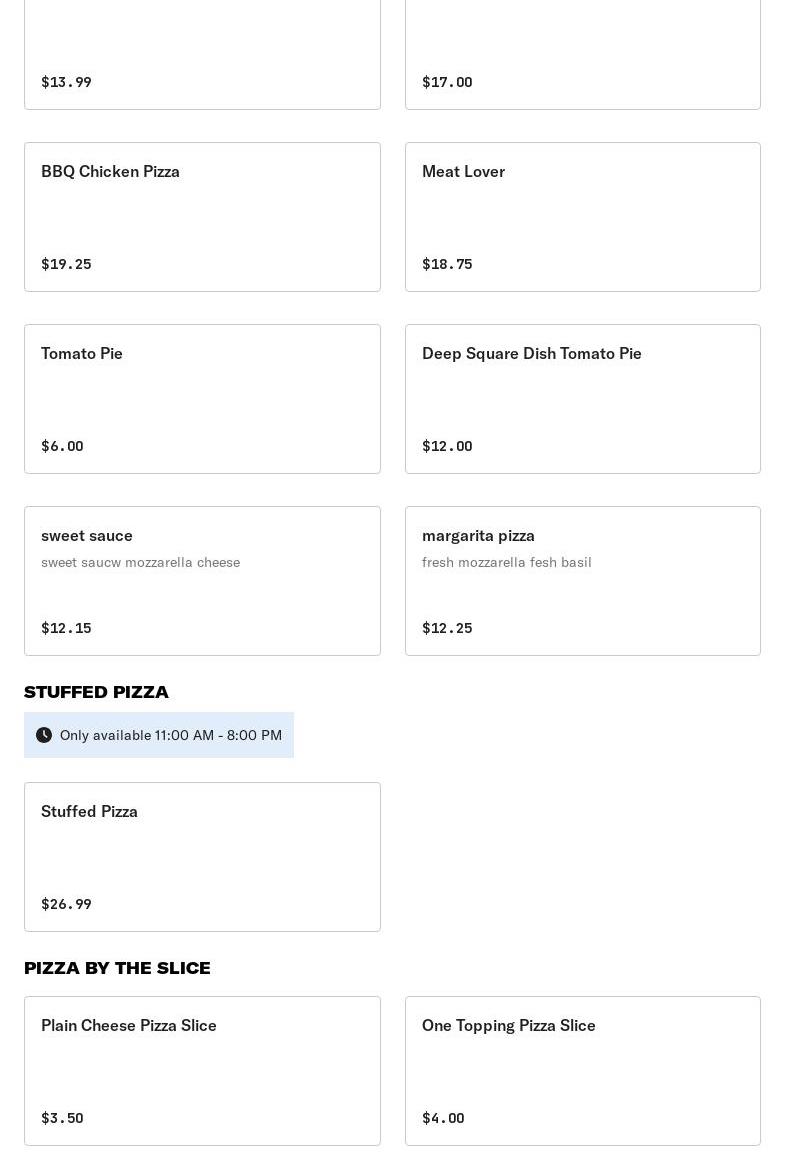Click the availability hours notice banner
Image resolution: width=785 pixels, height=1170 pixels.
(x=159, y=735)
